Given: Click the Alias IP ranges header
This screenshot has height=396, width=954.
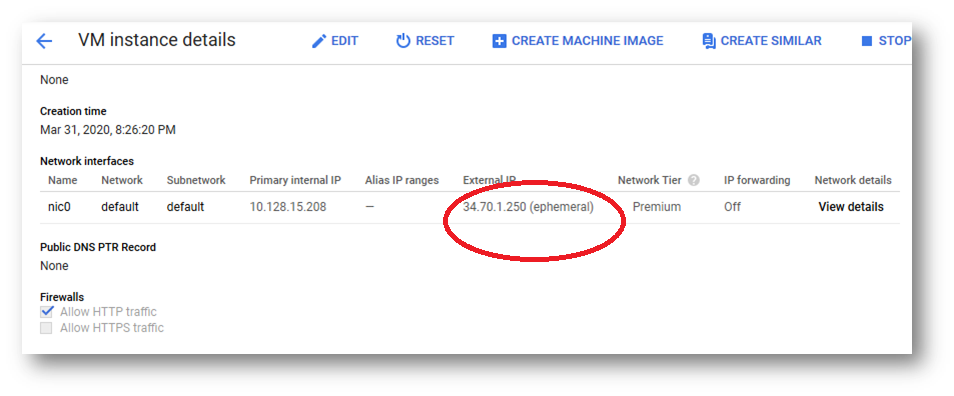Looking at the screenshot, I should point(402,180).
